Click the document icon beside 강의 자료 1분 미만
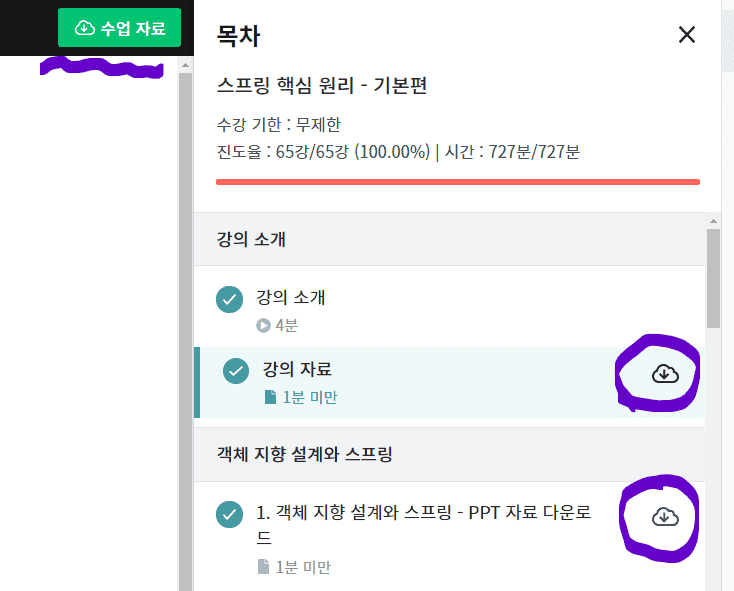This screenshot has width=734, height=591. click(270, 397)
